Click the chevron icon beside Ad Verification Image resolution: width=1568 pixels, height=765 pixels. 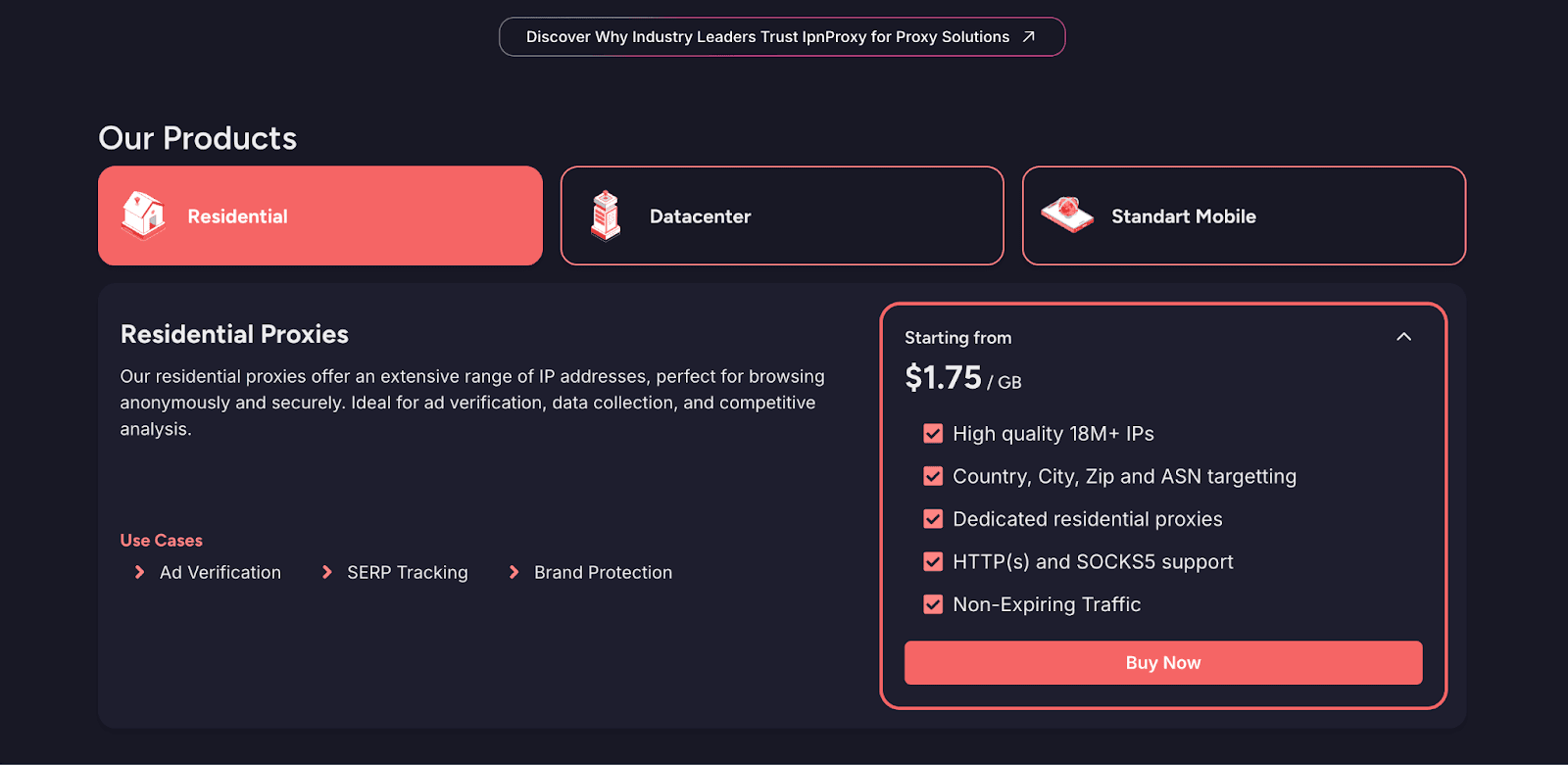point(139,572)
